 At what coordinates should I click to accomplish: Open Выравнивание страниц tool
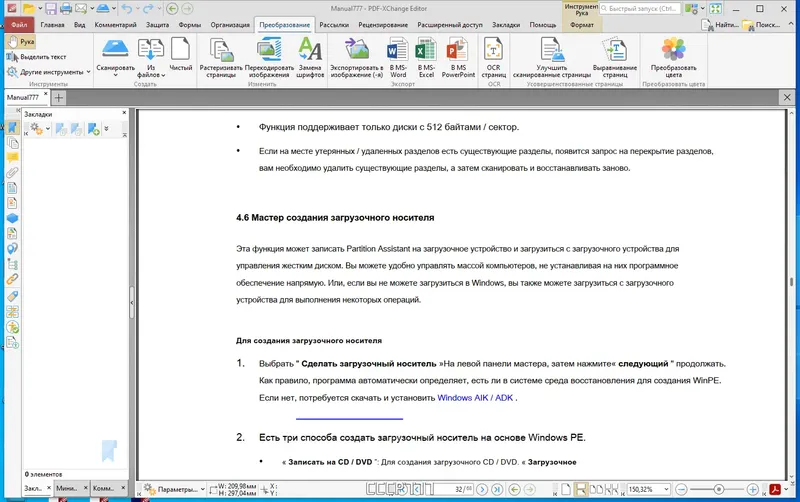tap(615, 58)
